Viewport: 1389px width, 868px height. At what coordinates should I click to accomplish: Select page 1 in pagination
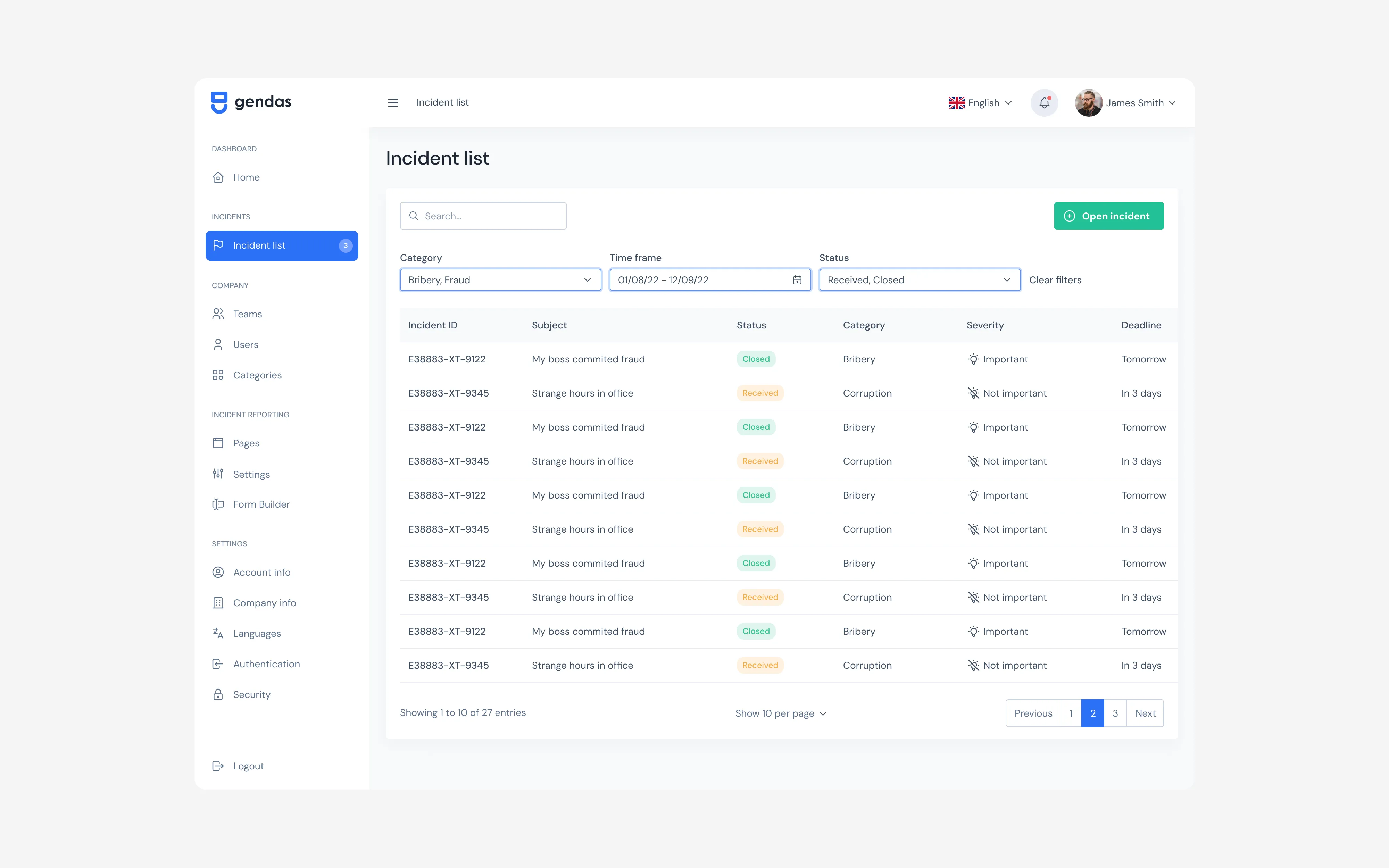1071,713
